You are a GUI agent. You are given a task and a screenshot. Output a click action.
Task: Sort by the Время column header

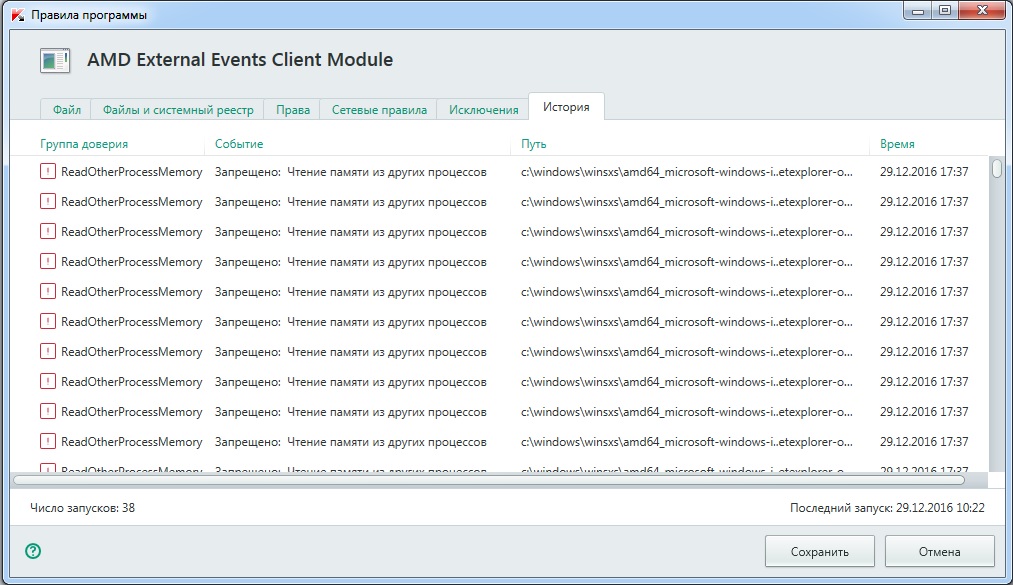897,144
